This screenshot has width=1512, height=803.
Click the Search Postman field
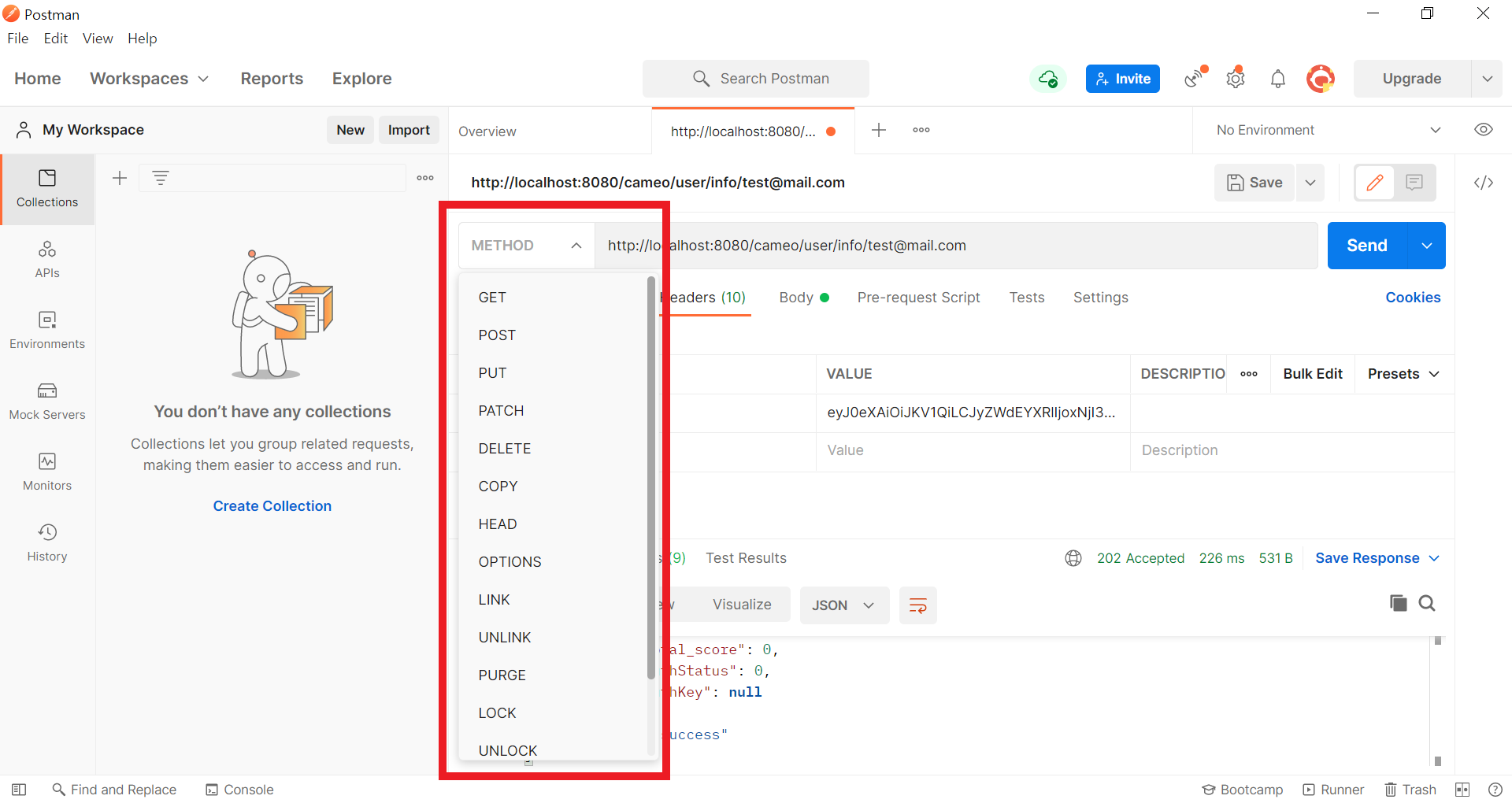[756, 79]
